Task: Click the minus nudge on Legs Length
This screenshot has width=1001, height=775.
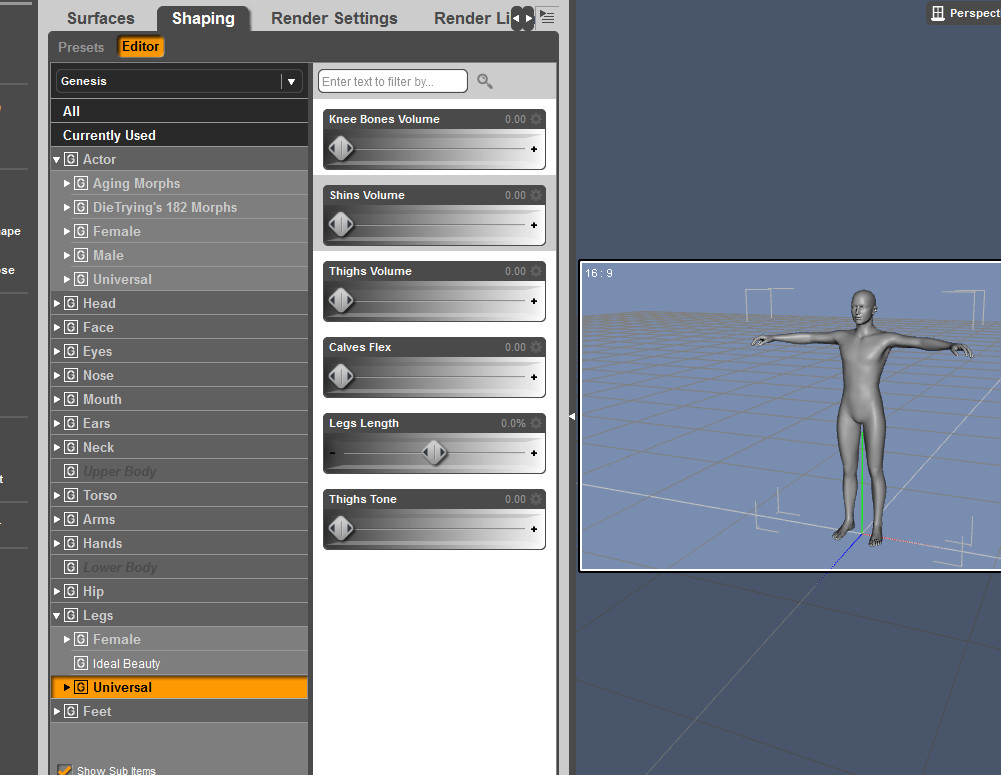Action: point(333,453)
